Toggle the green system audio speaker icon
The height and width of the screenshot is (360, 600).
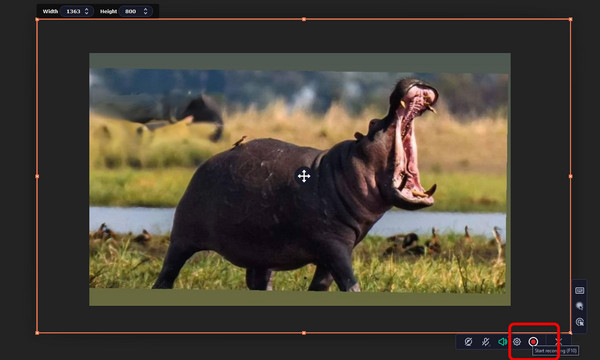[x=502, y=342]
